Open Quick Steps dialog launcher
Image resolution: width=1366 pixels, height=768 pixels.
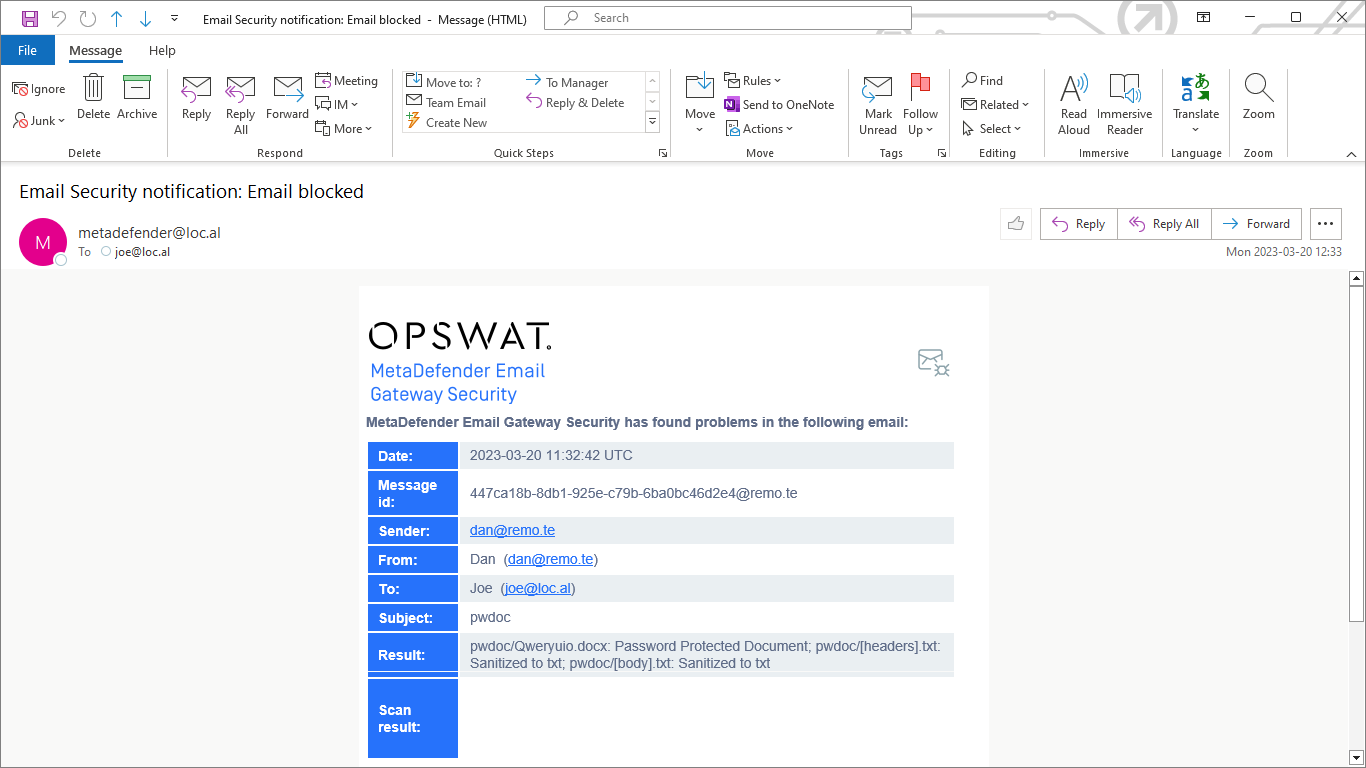662,153
